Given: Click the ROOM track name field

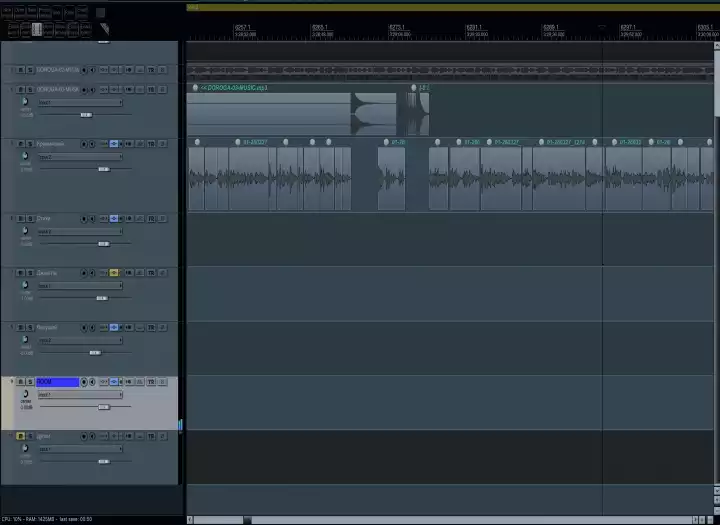Looking at the screenshot, I should click(57, 382).
